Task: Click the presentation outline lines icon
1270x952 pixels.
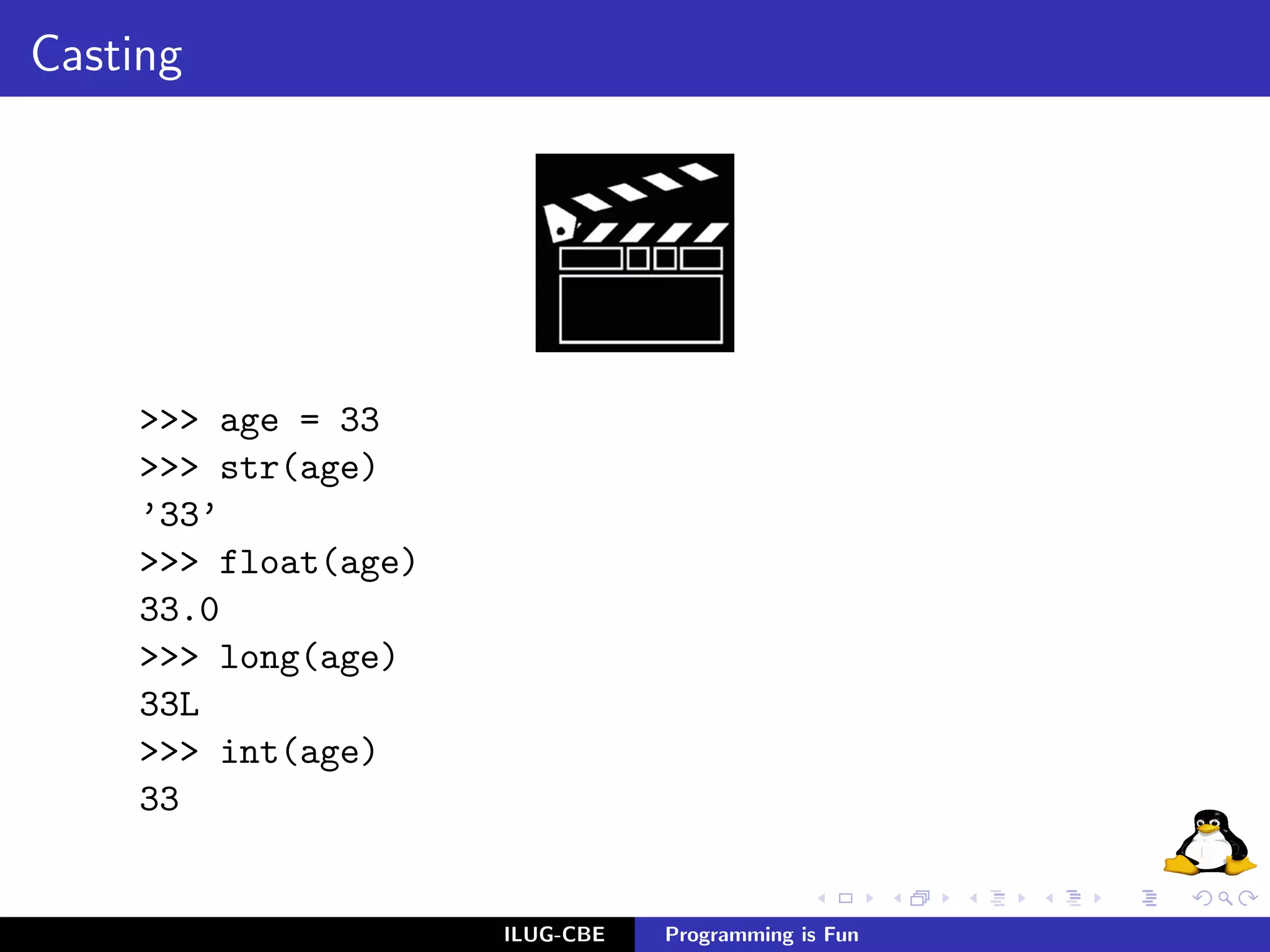Action: (1149, 898)
